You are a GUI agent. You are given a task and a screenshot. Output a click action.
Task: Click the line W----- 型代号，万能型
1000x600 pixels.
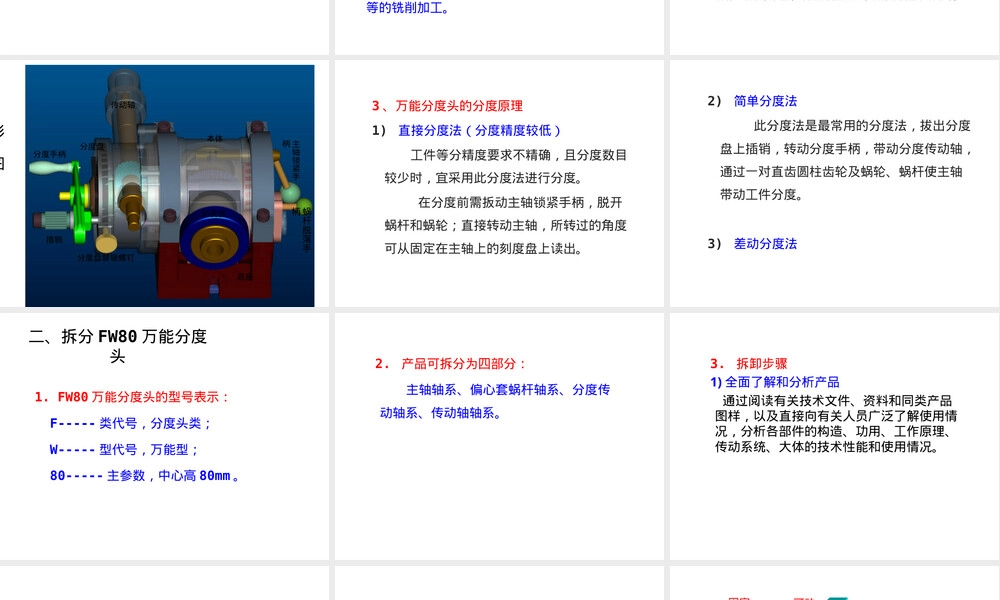point(124,450)
